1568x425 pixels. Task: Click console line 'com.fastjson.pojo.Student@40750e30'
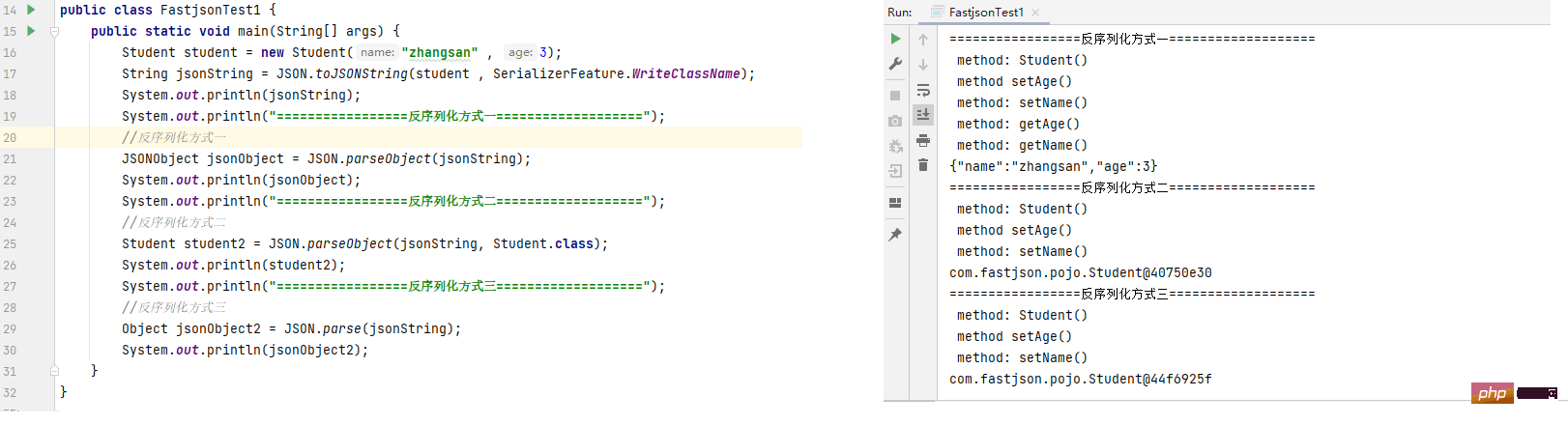click(1081, 272)
